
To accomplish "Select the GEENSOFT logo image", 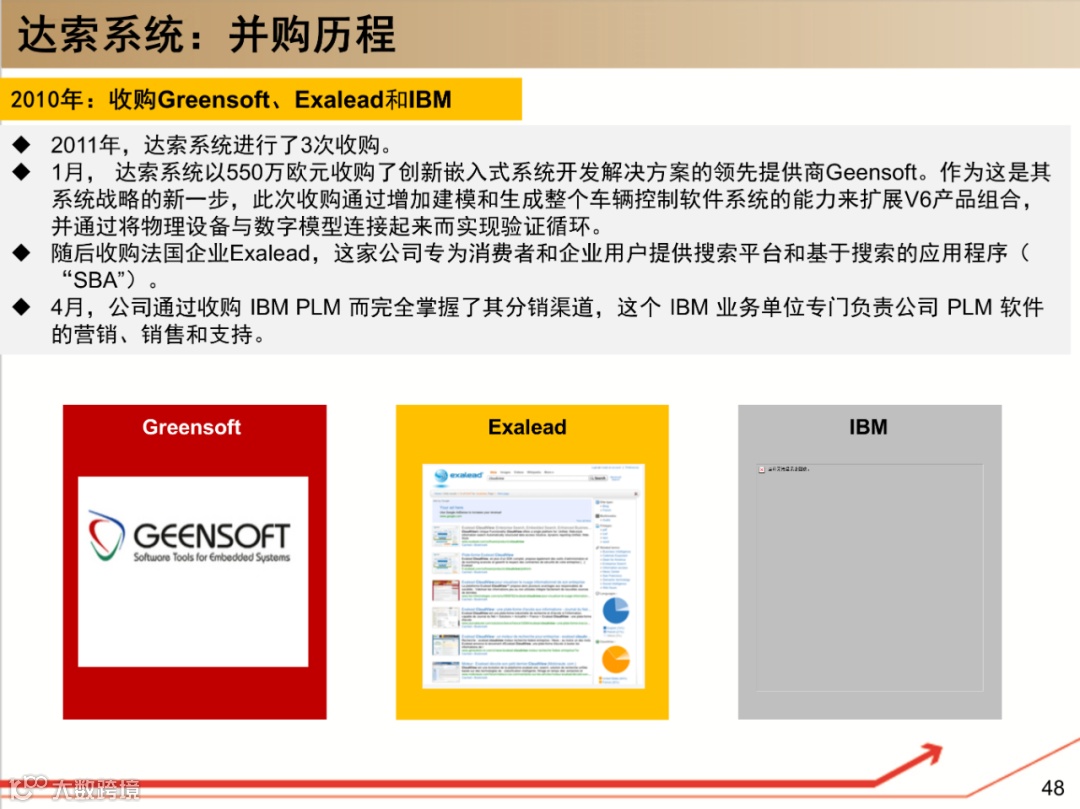I will coord(193,571).
